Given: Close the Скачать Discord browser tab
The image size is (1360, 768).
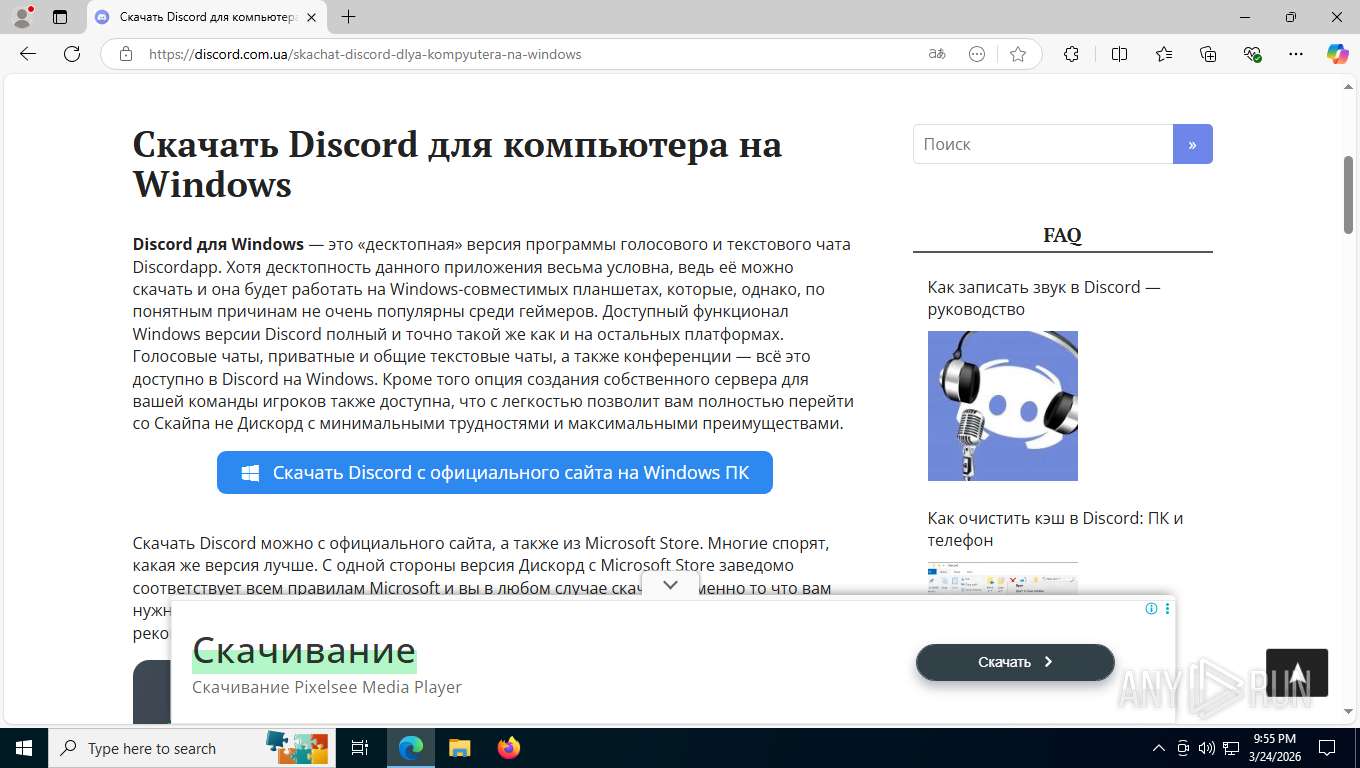Looking at the screenshot, I should (x=311, y=17).
